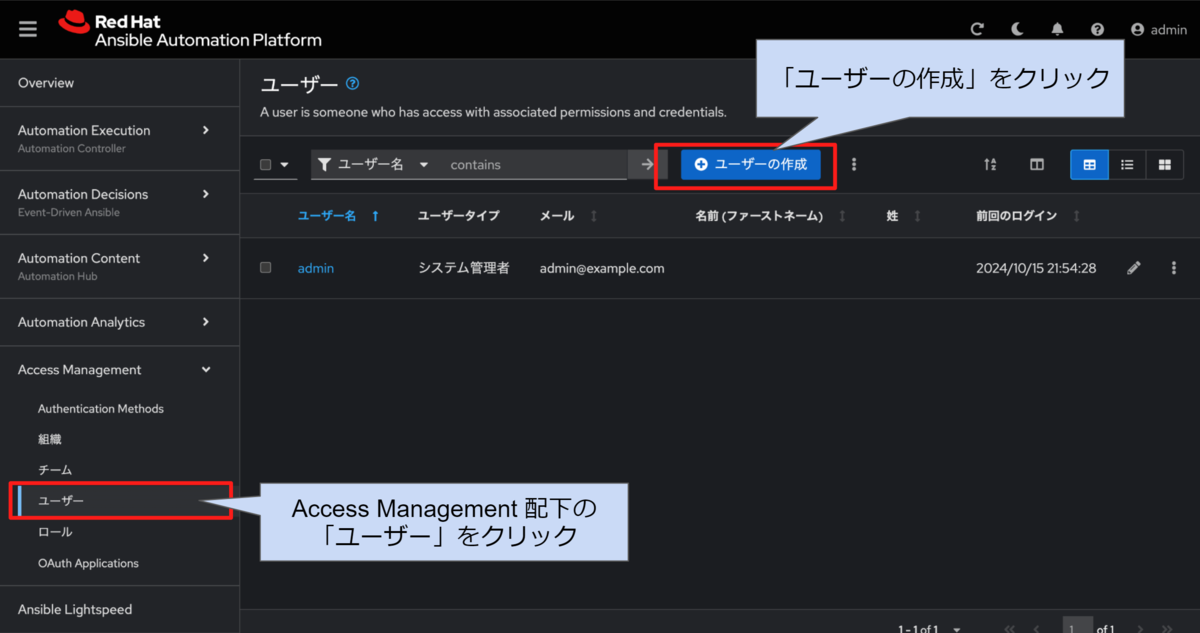Click admin@example.com email cell
Image resolution: width=1200 pixels, height=633 pixels.
[x=602, y=268]
